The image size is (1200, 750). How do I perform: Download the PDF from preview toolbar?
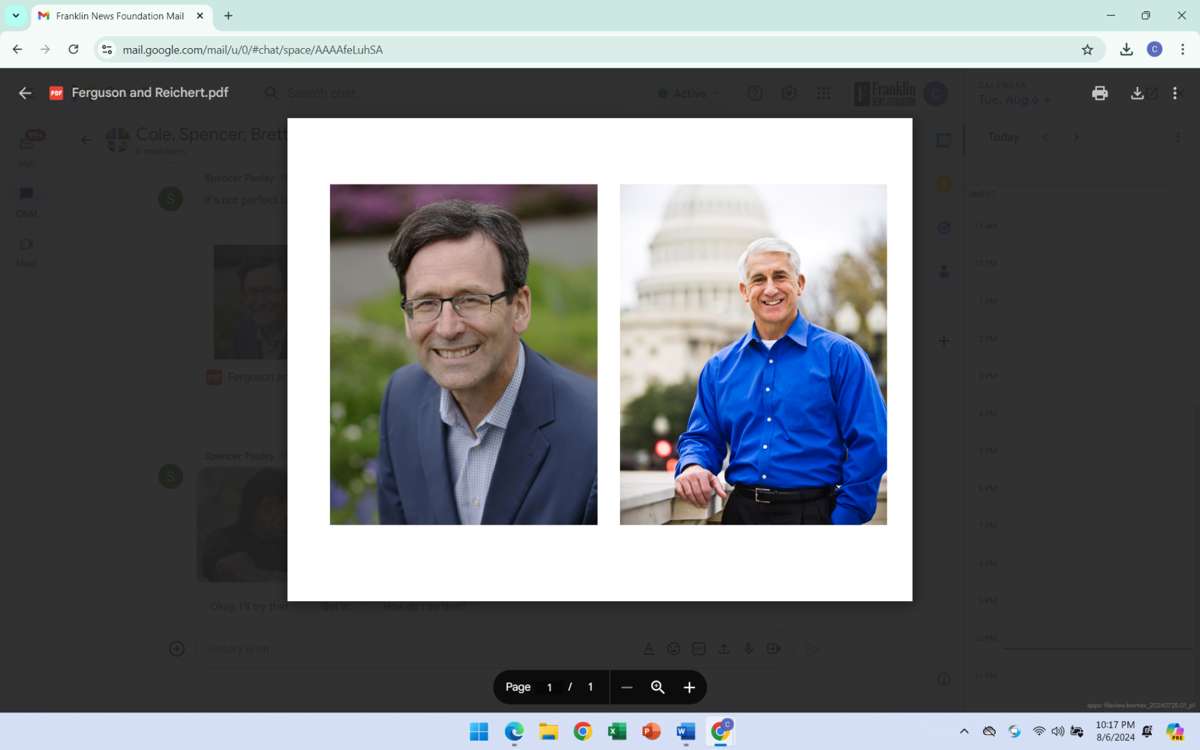click(x=1137, y=93)
